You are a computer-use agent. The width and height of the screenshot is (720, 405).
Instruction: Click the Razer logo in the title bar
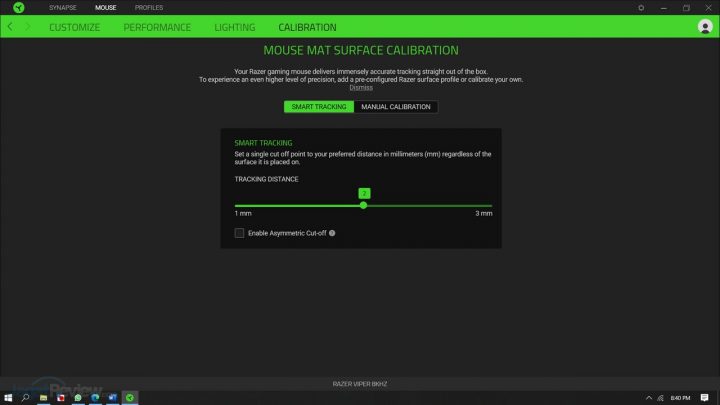(x=17, y=7)
